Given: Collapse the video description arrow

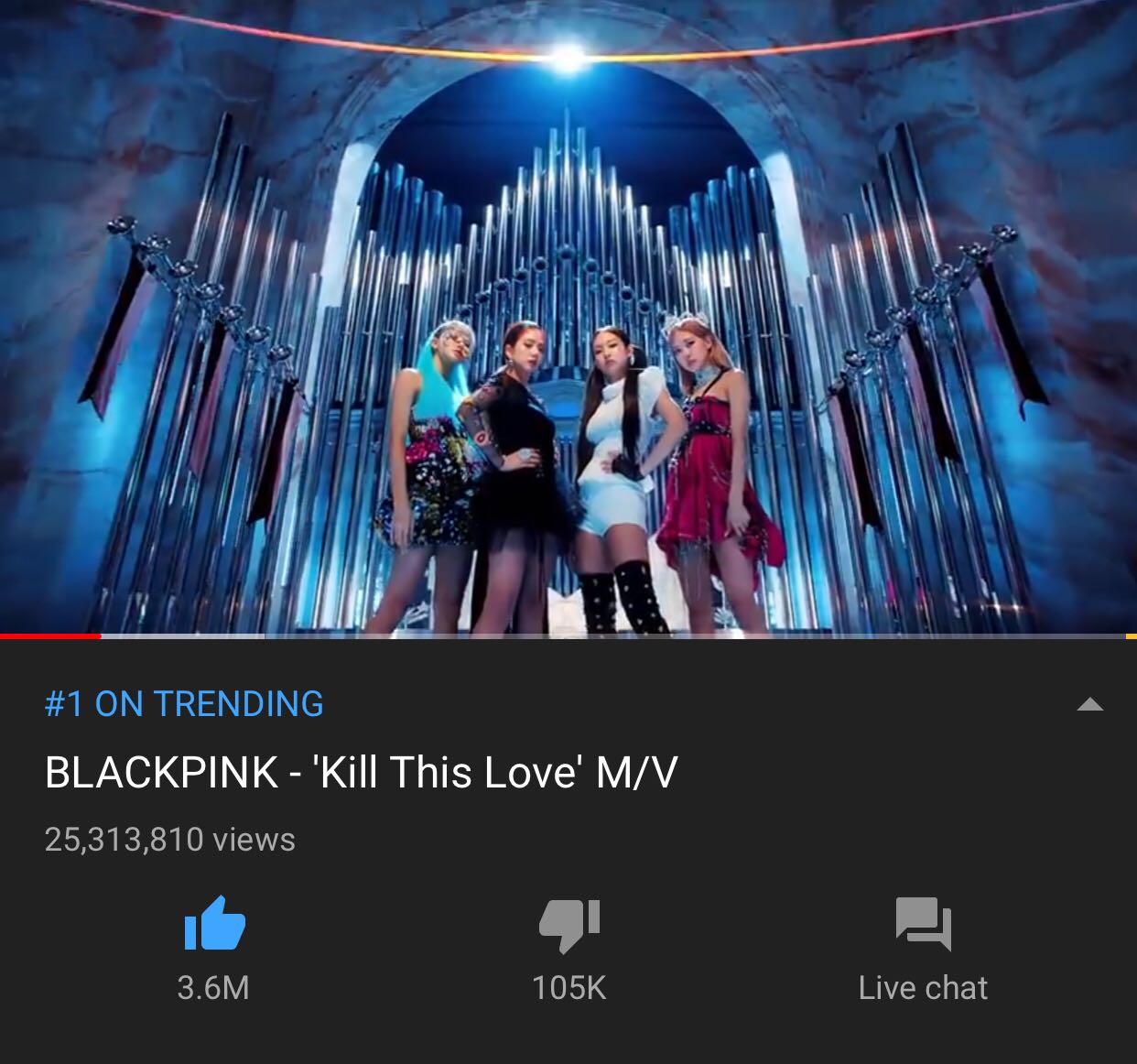Looking at the screenshot, I should [x=1089, y=704].
